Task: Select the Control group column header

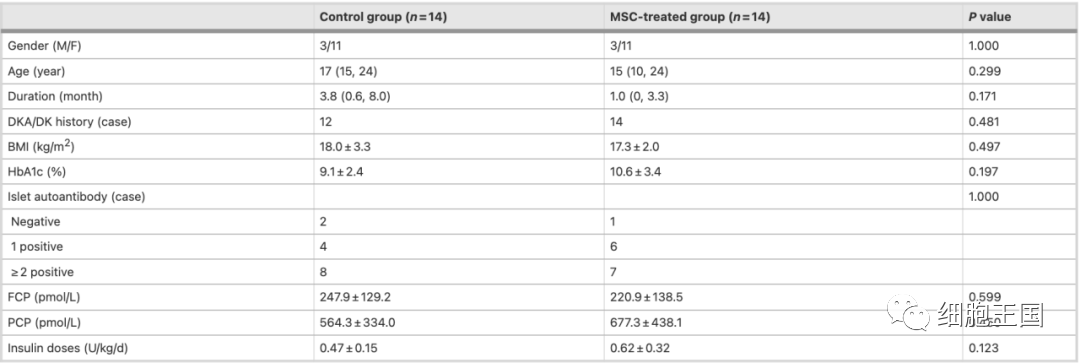Action: pyautogui.click(x=384, y=17)
